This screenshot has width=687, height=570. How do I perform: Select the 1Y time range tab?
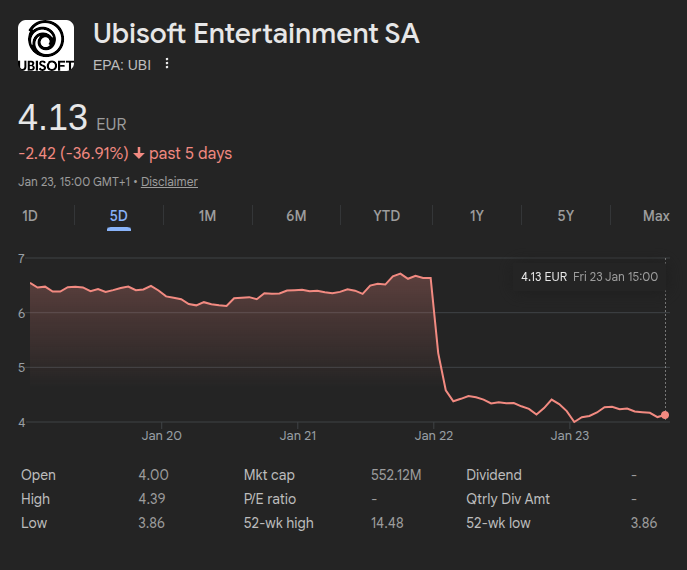(x=477, y=216)
